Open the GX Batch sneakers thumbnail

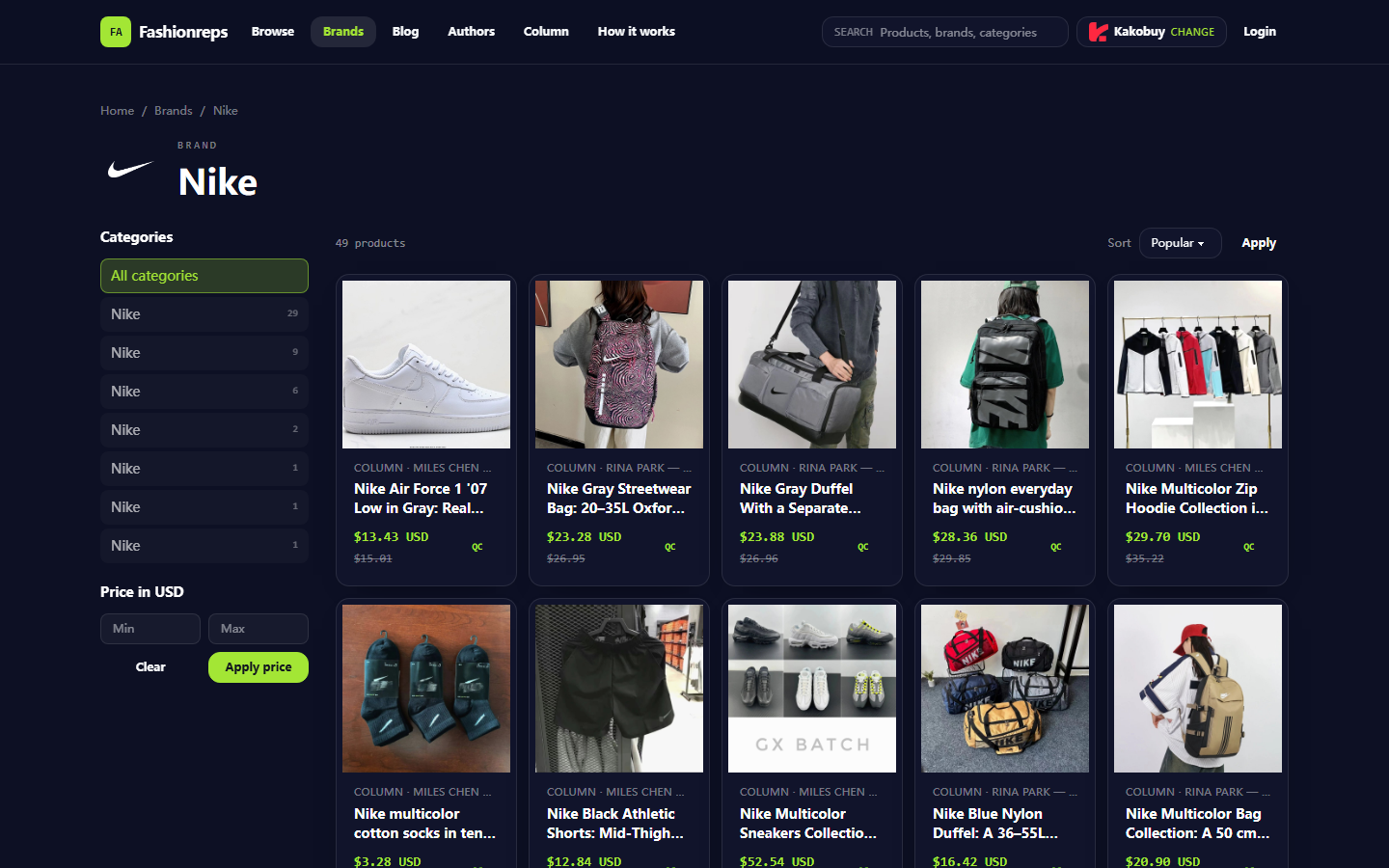click(x=812, y=689)
